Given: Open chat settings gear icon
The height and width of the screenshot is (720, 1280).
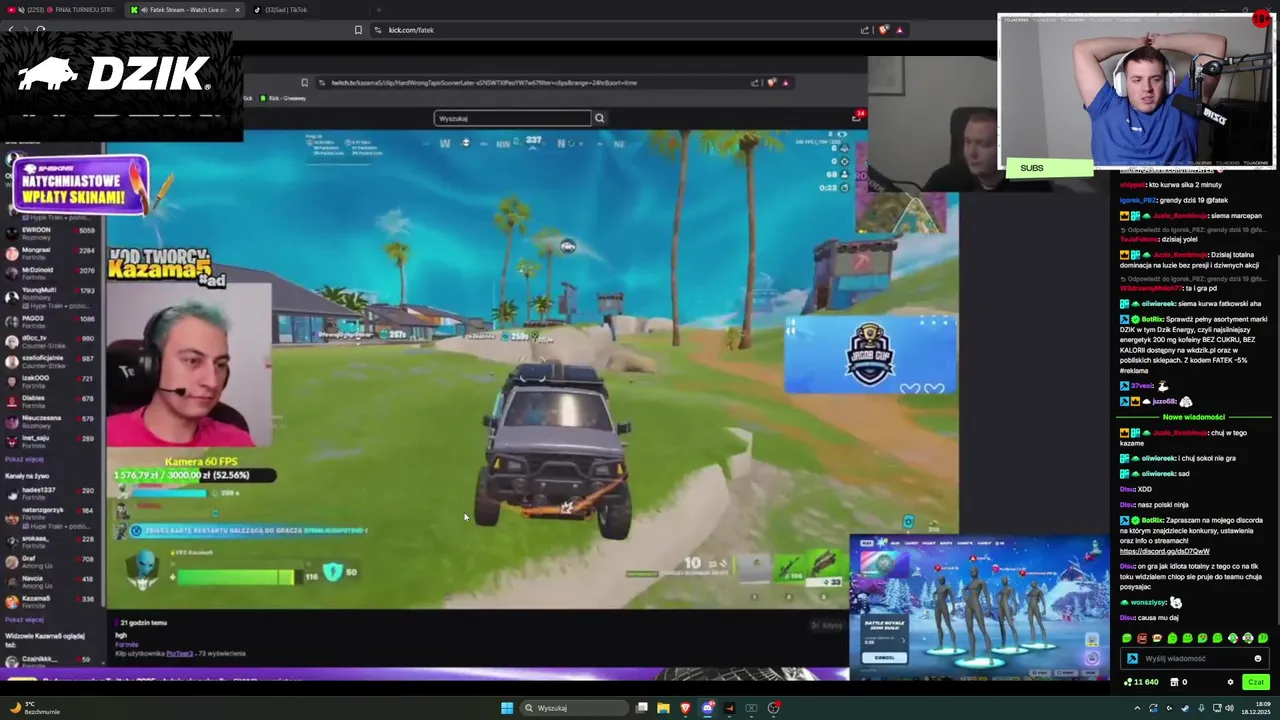Looking at the screenshot, I should coord(1231,682).
